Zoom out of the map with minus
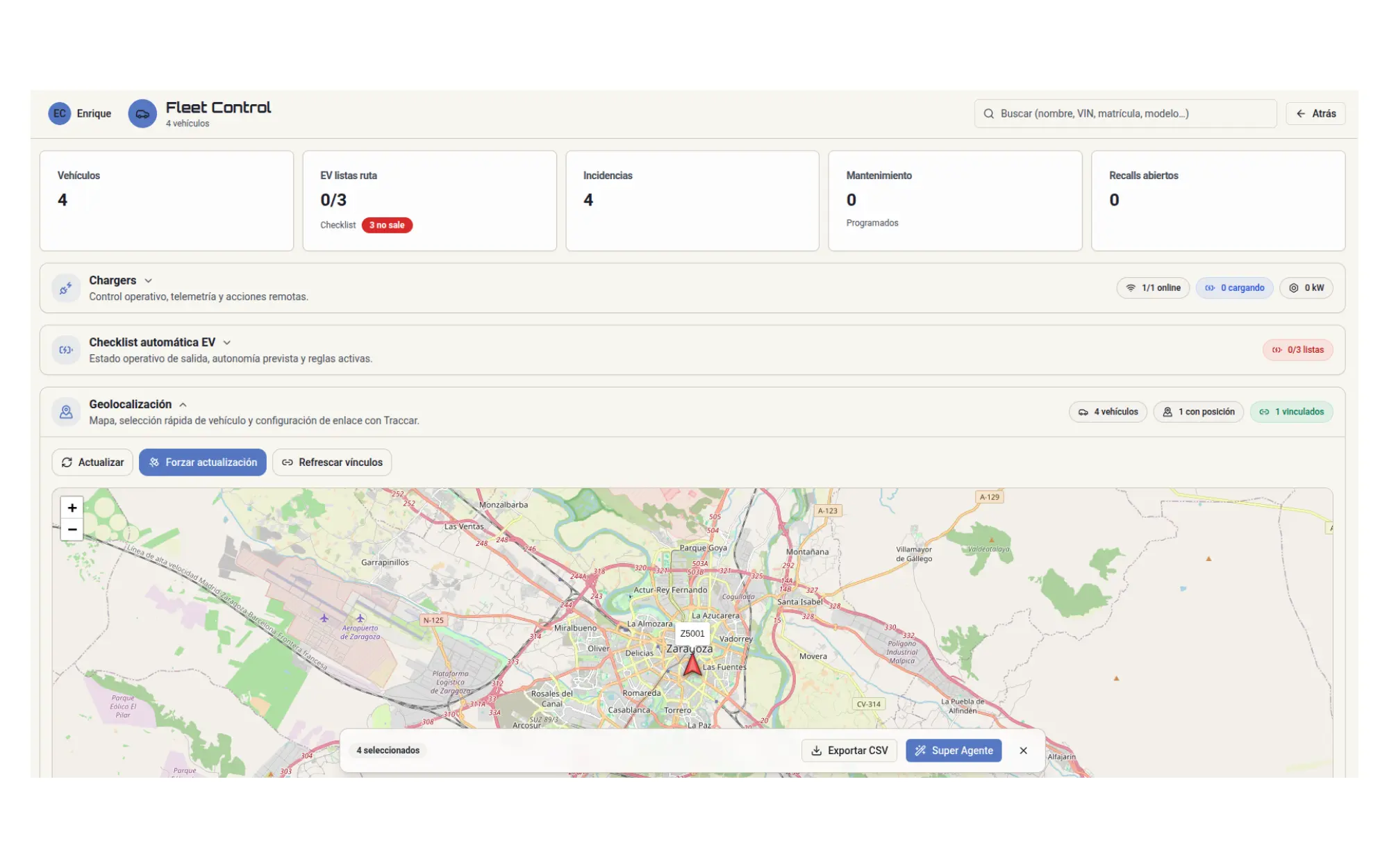 coord(72,529)
